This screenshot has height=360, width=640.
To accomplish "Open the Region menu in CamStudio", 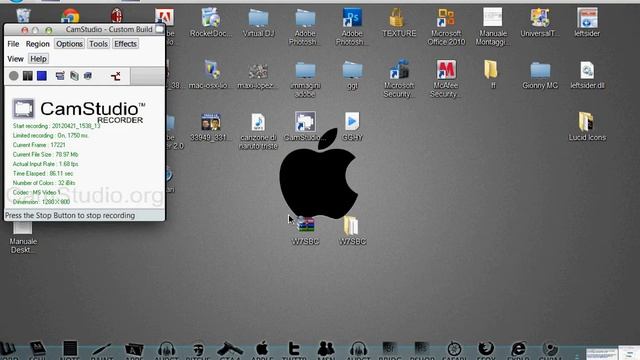I will [x=38, y=44].
